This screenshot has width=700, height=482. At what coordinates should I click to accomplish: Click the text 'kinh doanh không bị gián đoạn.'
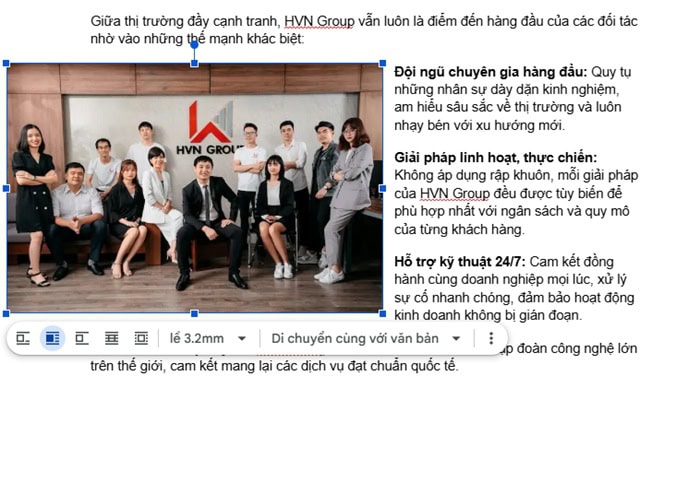coord(488,315)
